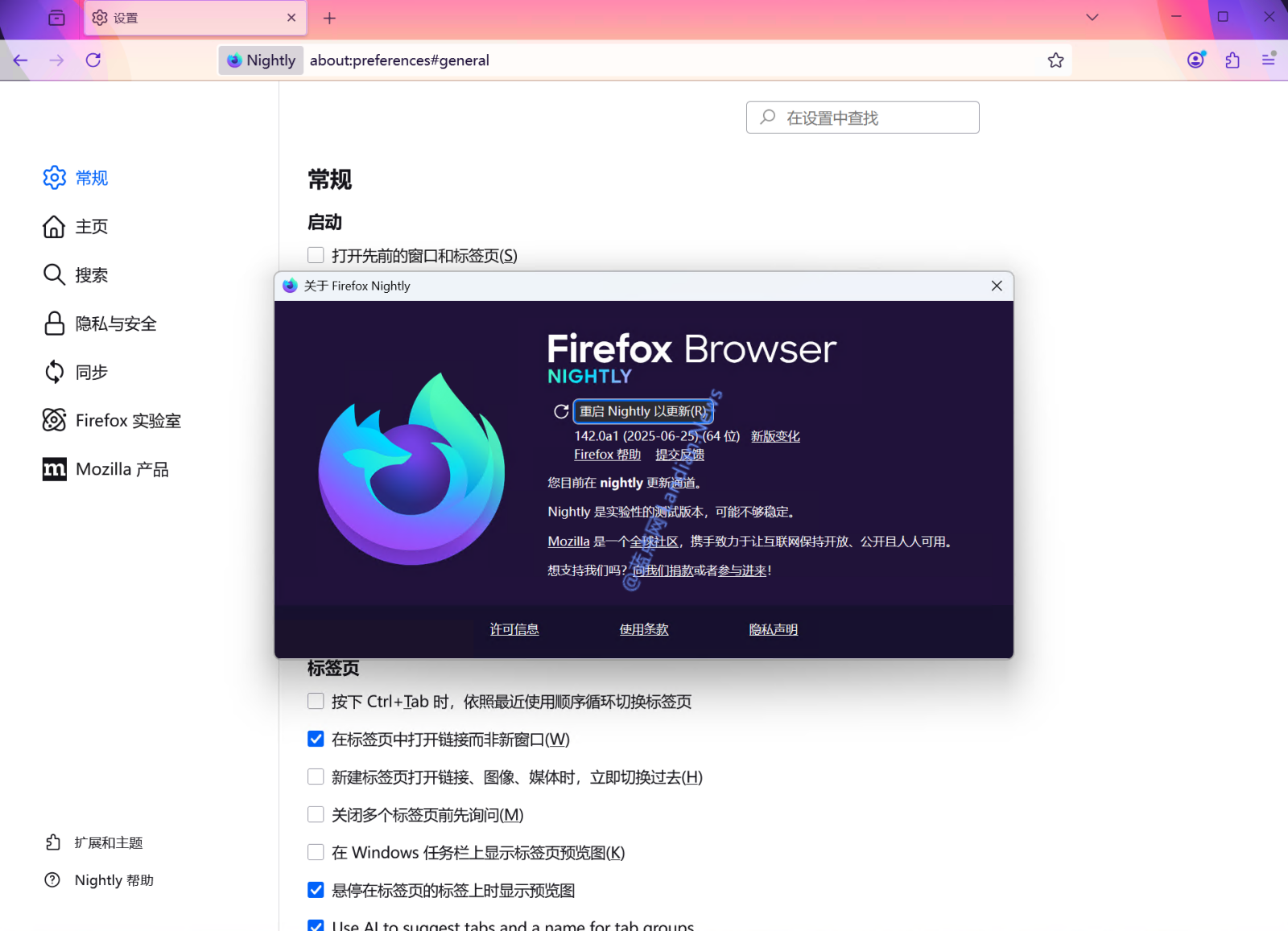Open the hamburger application menu

click(x=1269, y=60)
